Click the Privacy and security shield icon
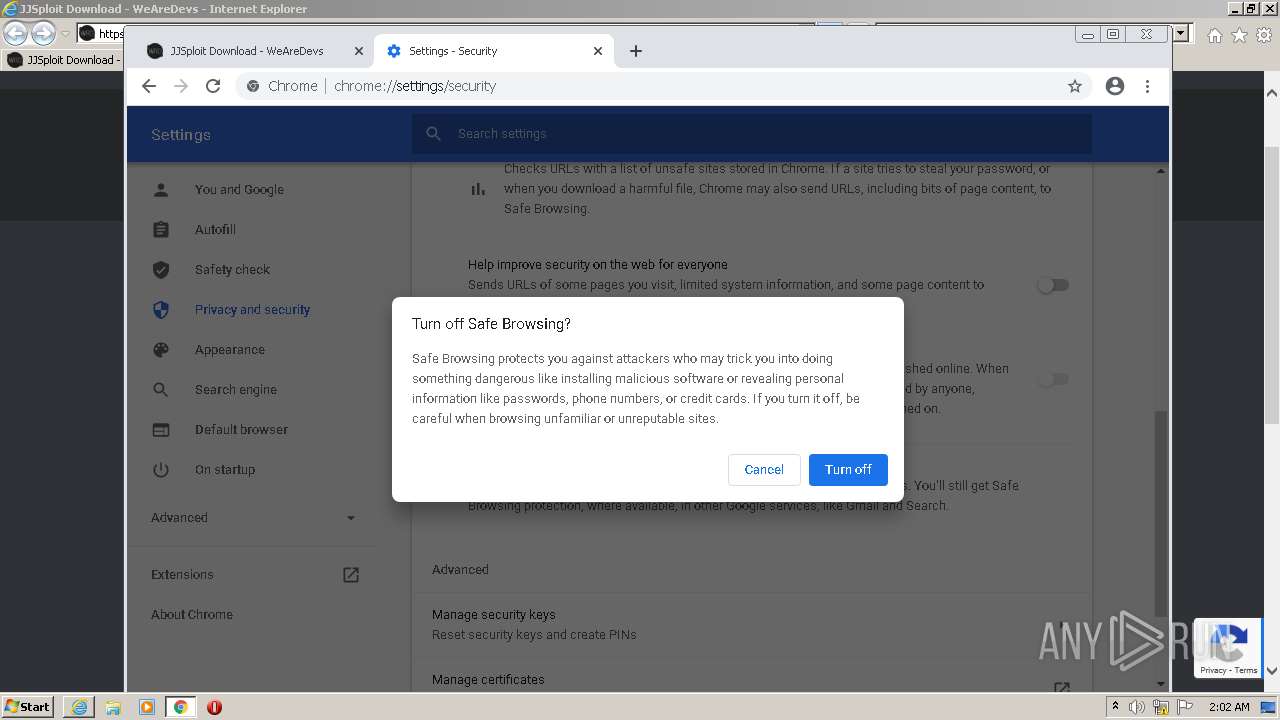 [161, 310]
